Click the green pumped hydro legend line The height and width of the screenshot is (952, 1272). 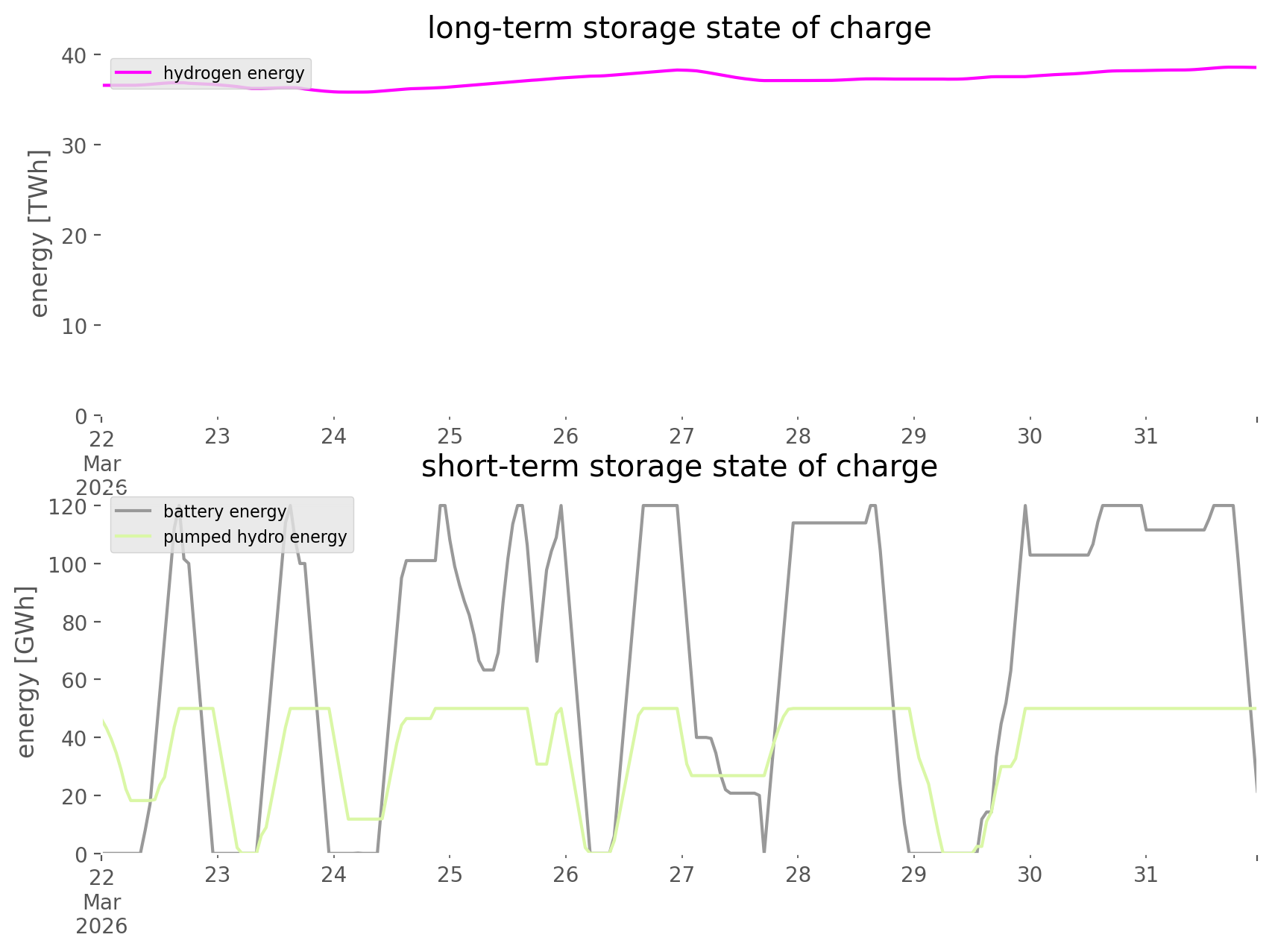coord(133,537)
